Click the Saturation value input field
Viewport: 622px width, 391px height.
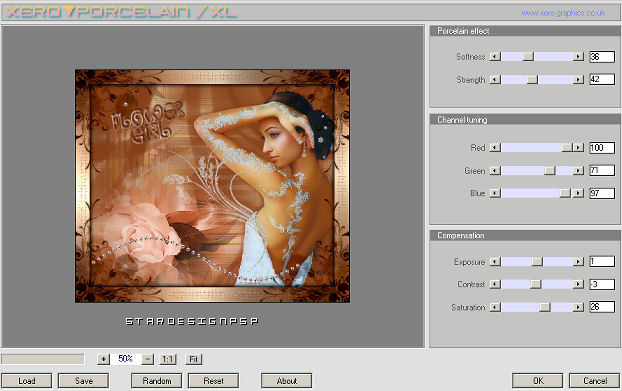click(x=602, y=307)
